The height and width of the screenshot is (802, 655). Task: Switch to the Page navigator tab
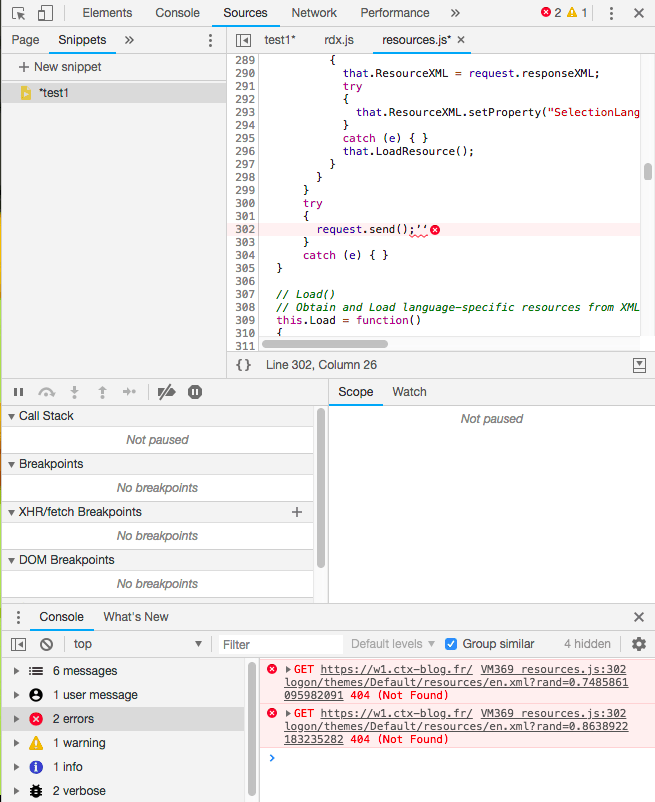[x=26, y=40]
